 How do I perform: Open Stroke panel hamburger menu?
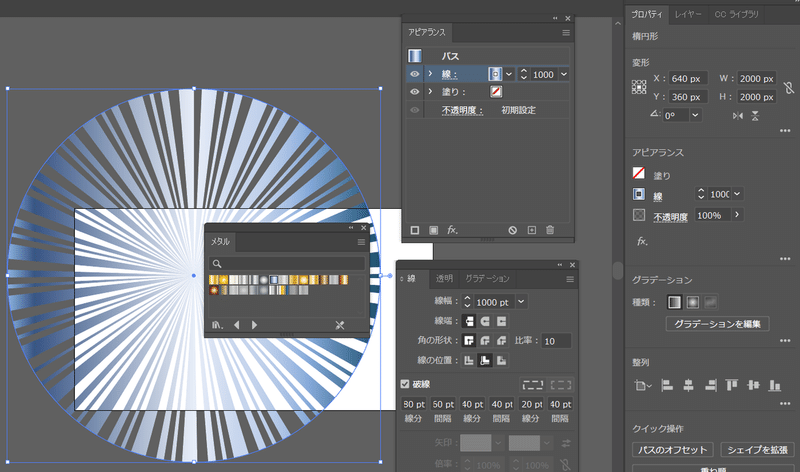570,279
